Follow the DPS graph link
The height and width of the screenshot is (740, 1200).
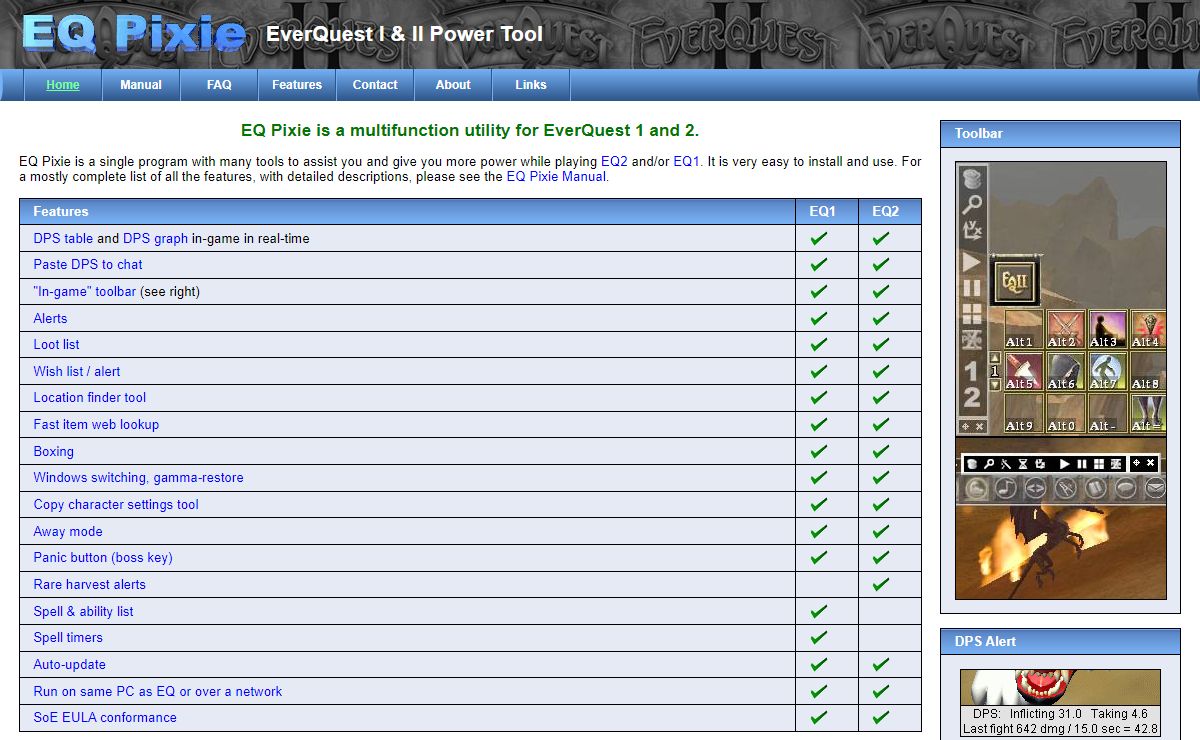coord(155,238)
